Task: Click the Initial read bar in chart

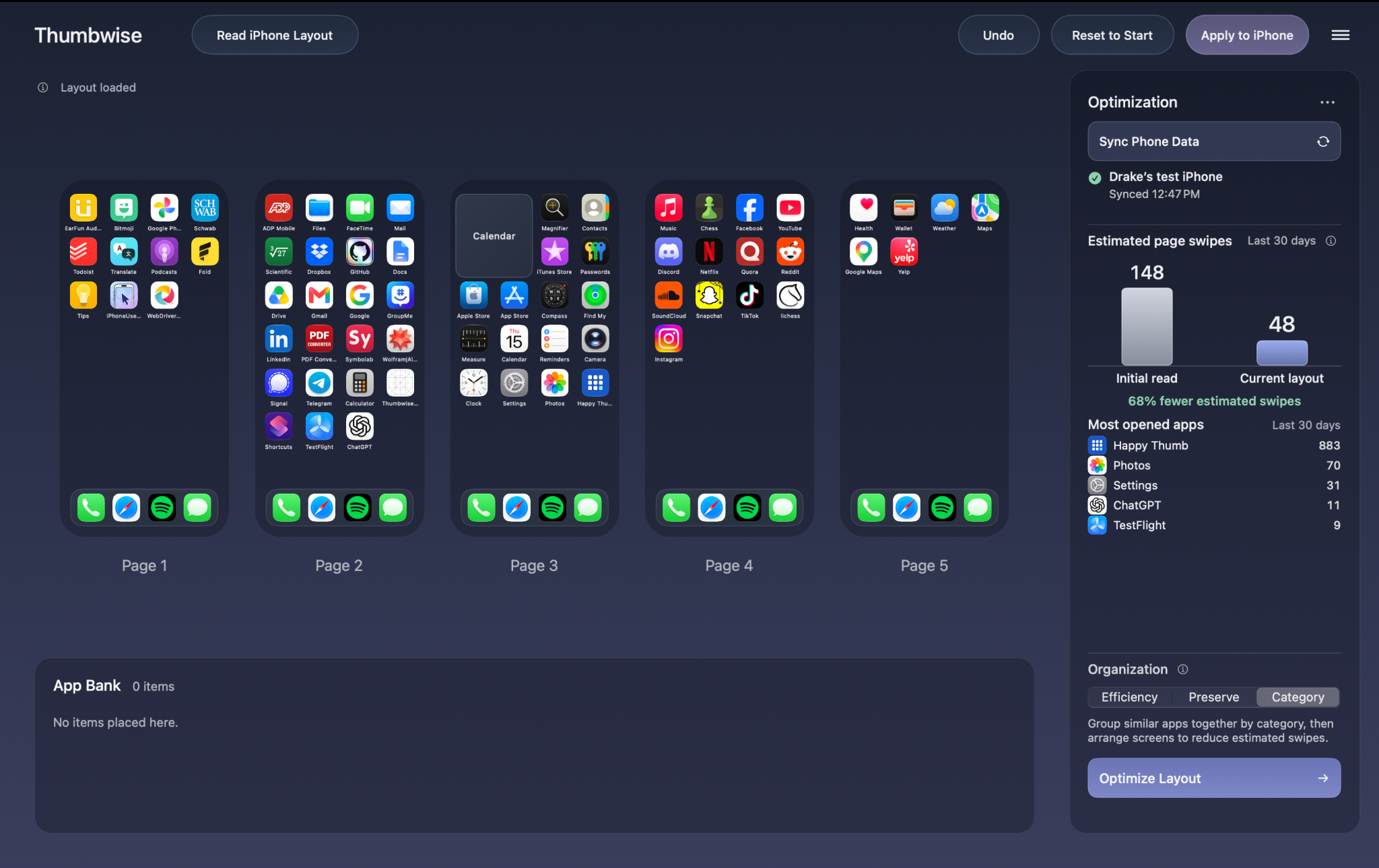Action: (x=1147, y=327)
